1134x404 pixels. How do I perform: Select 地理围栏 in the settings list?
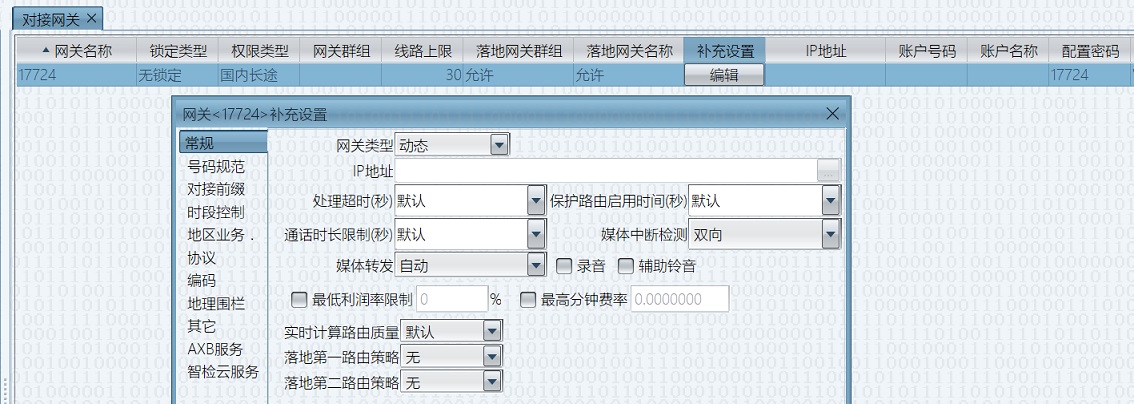(x=216, y=304)
